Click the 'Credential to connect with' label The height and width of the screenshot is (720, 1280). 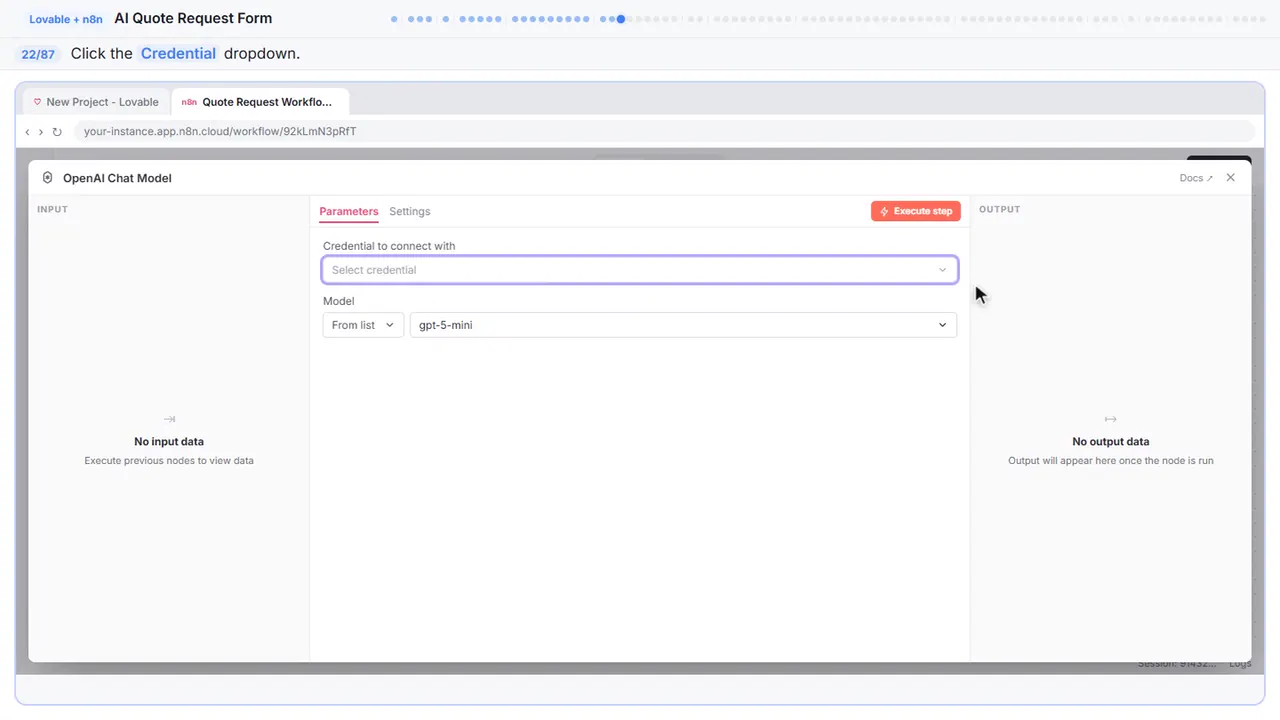click(389, 246)
